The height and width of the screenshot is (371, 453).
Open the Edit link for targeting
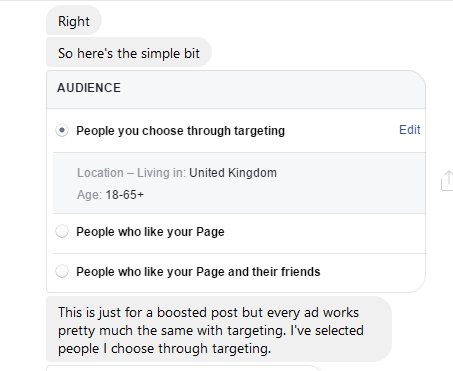point(410,130)
